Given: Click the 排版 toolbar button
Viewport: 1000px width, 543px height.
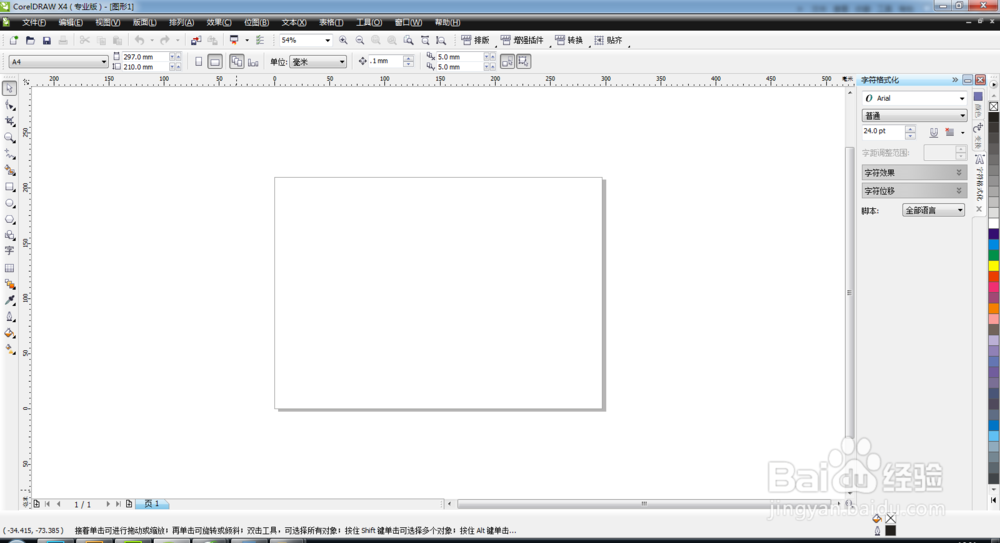Looking at the screenshot, I should (x=476, y=40).
